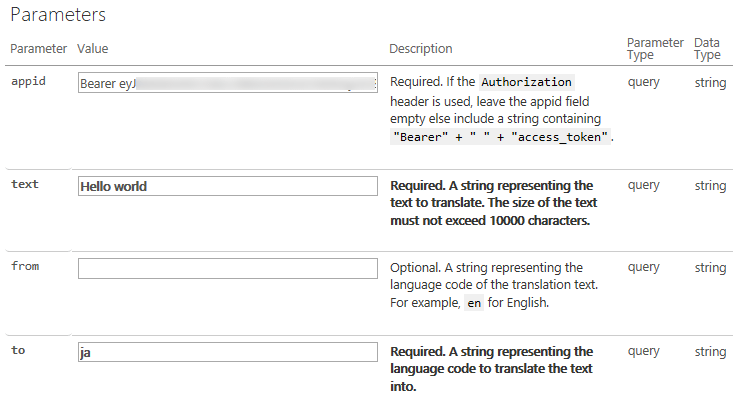Click the empty from language input field
The width and height of the screenshot is (742, 403).
coord(227,268)
